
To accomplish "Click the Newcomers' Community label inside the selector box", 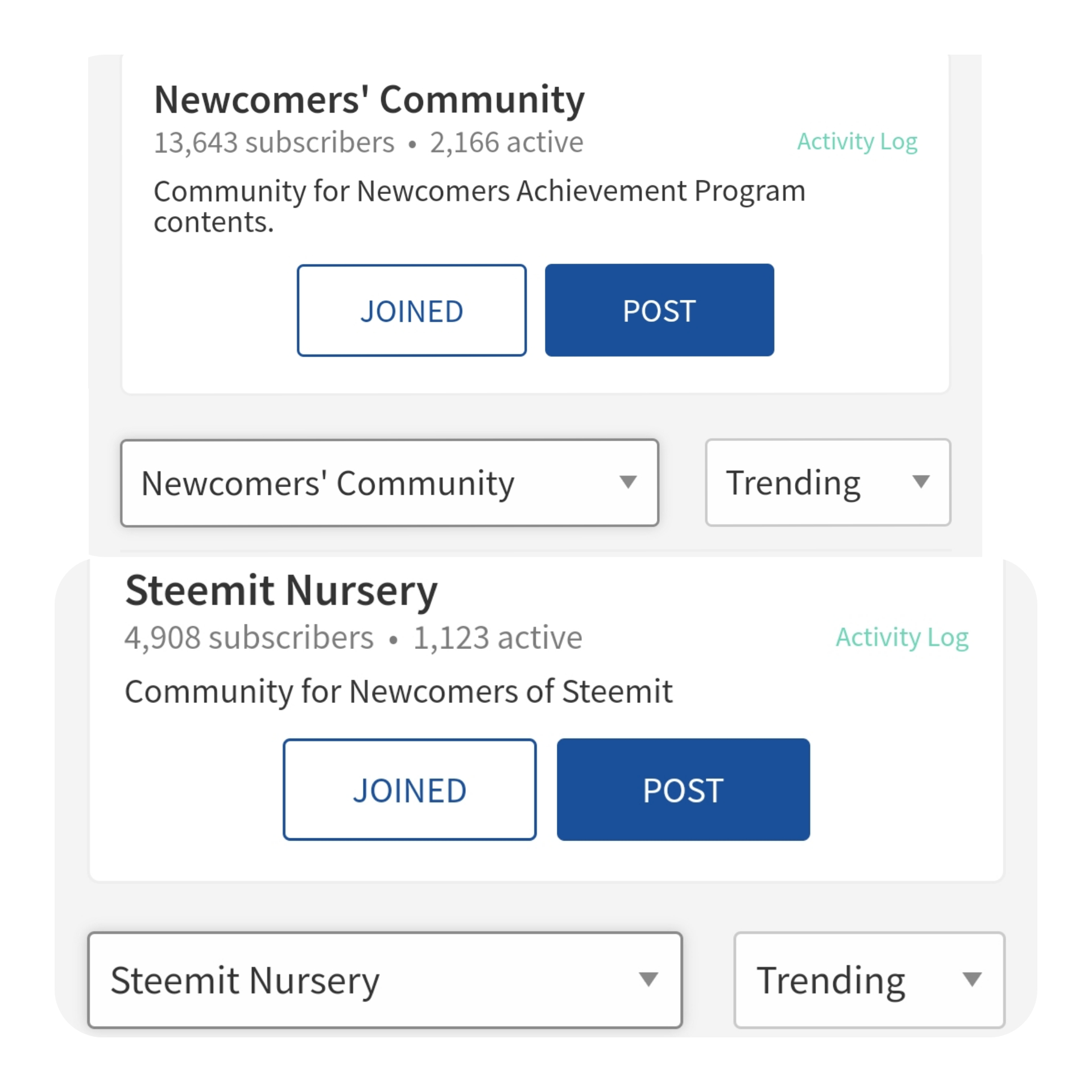I will coord(328,483).
